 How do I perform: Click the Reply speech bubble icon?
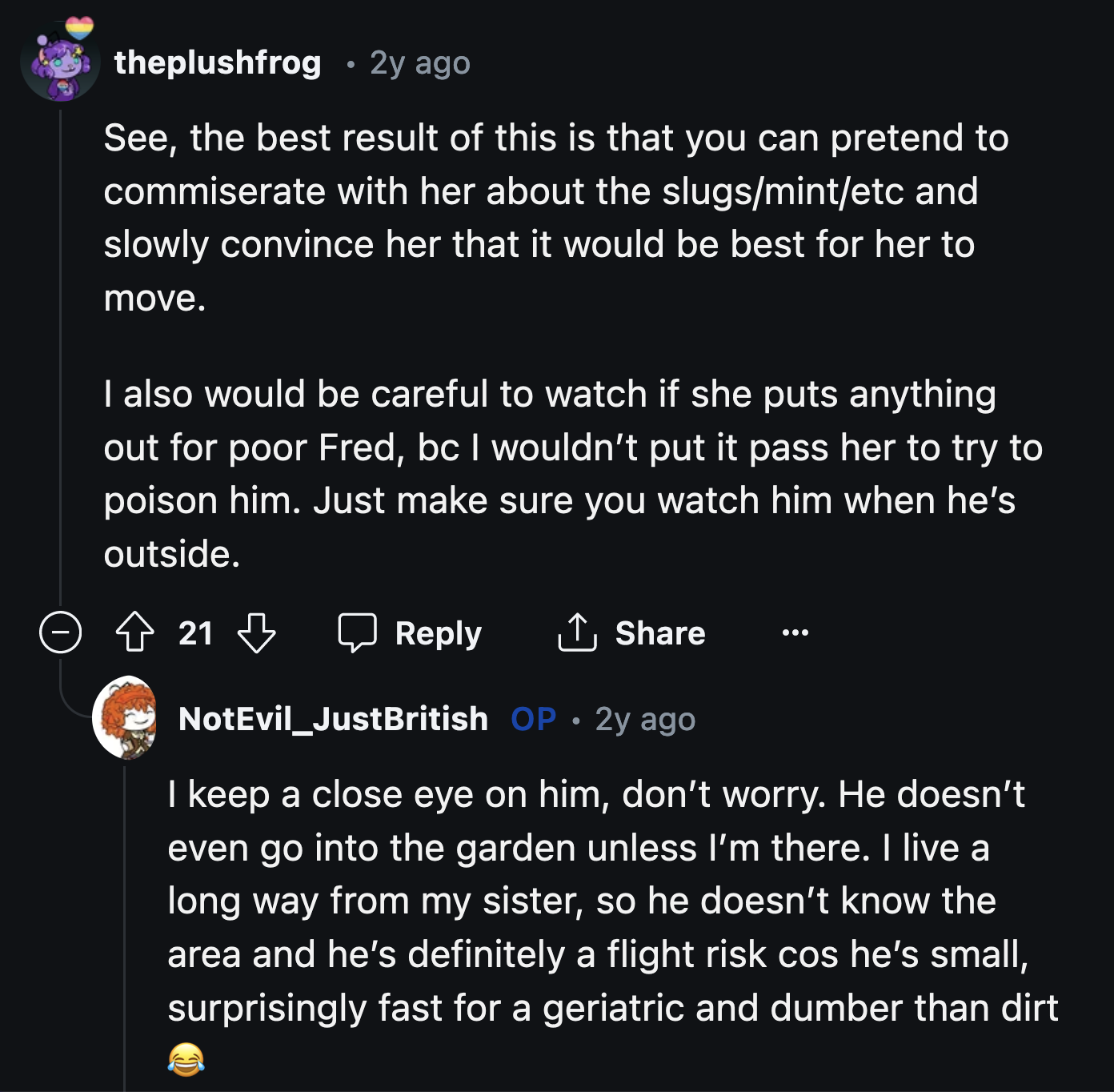[359, 632]
